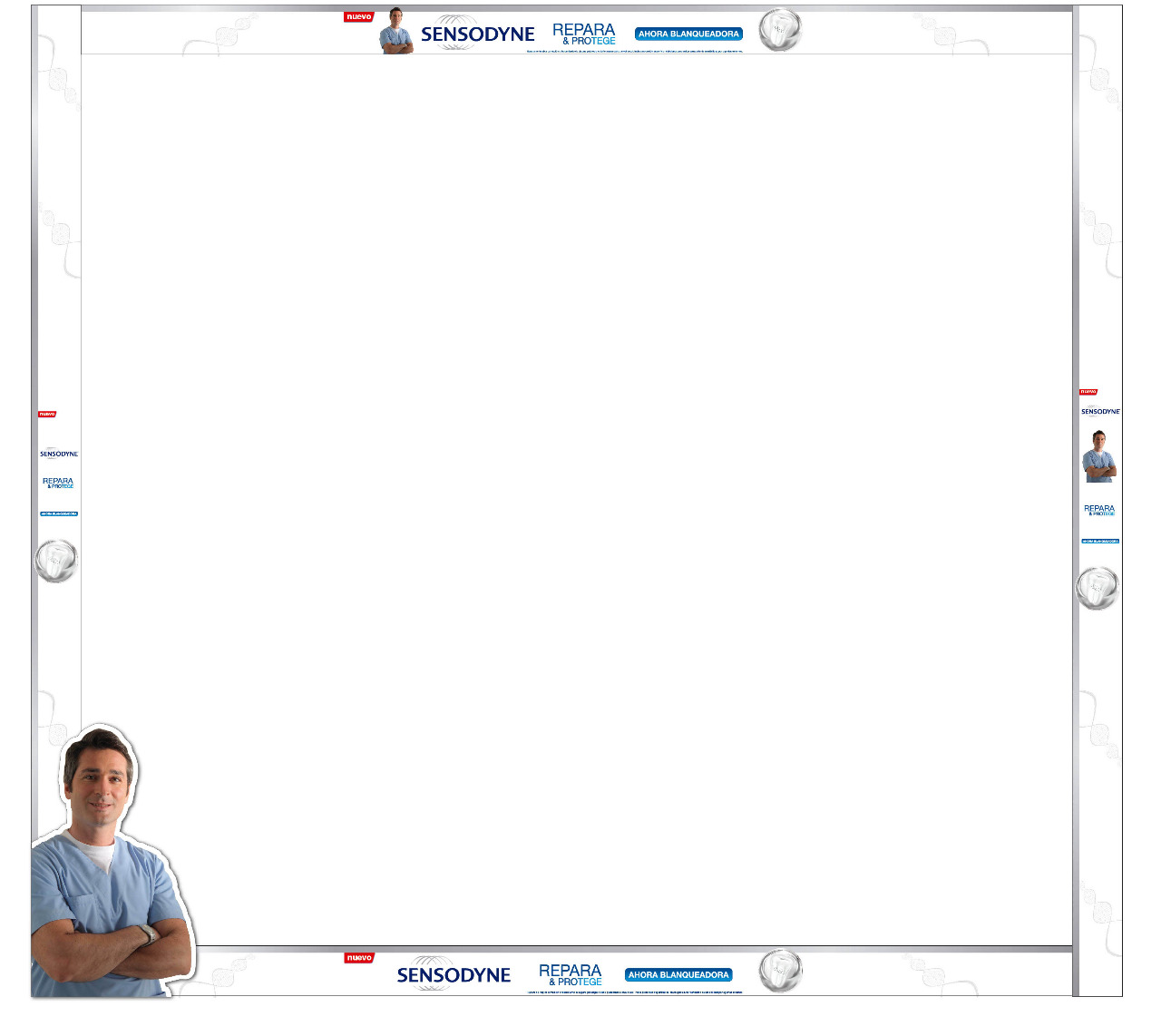Click 'REPARA & PROTEGE' text in top banner
This screenshot has height=1036, width=1161.
click(584, 34)
